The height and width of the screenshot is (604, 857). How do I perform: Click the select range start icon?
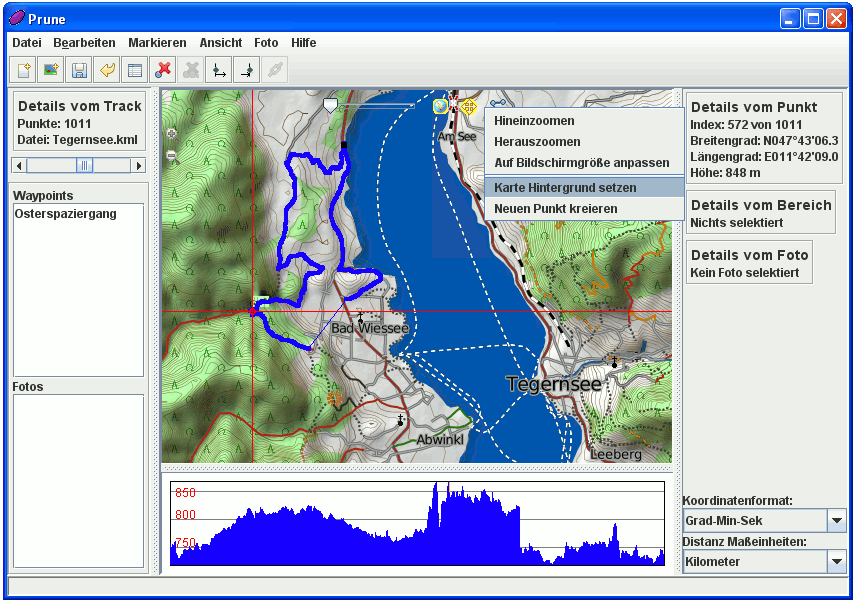[218, 70]
